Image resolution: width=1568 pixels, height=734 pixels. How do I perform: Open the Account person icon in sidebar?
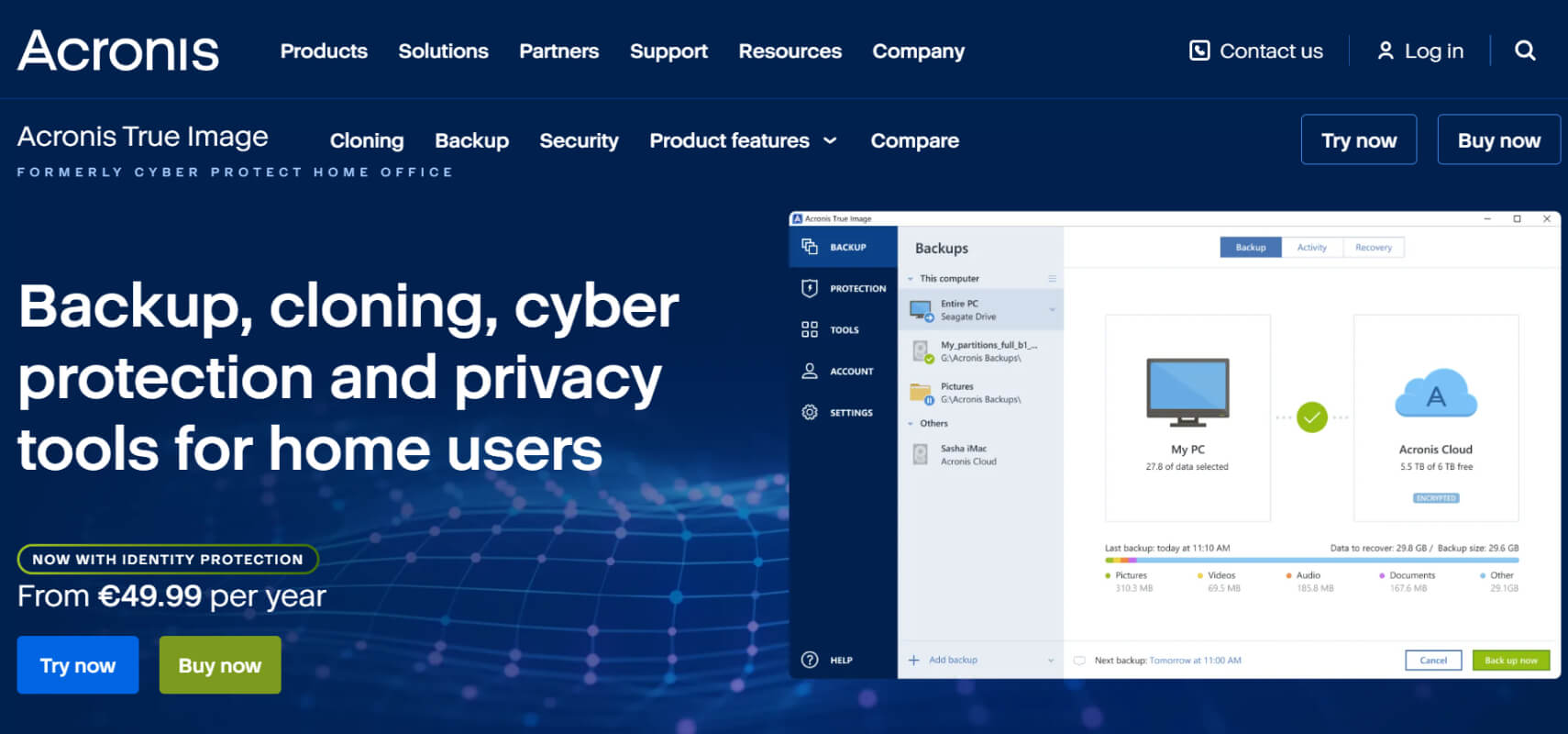point(810,371)
